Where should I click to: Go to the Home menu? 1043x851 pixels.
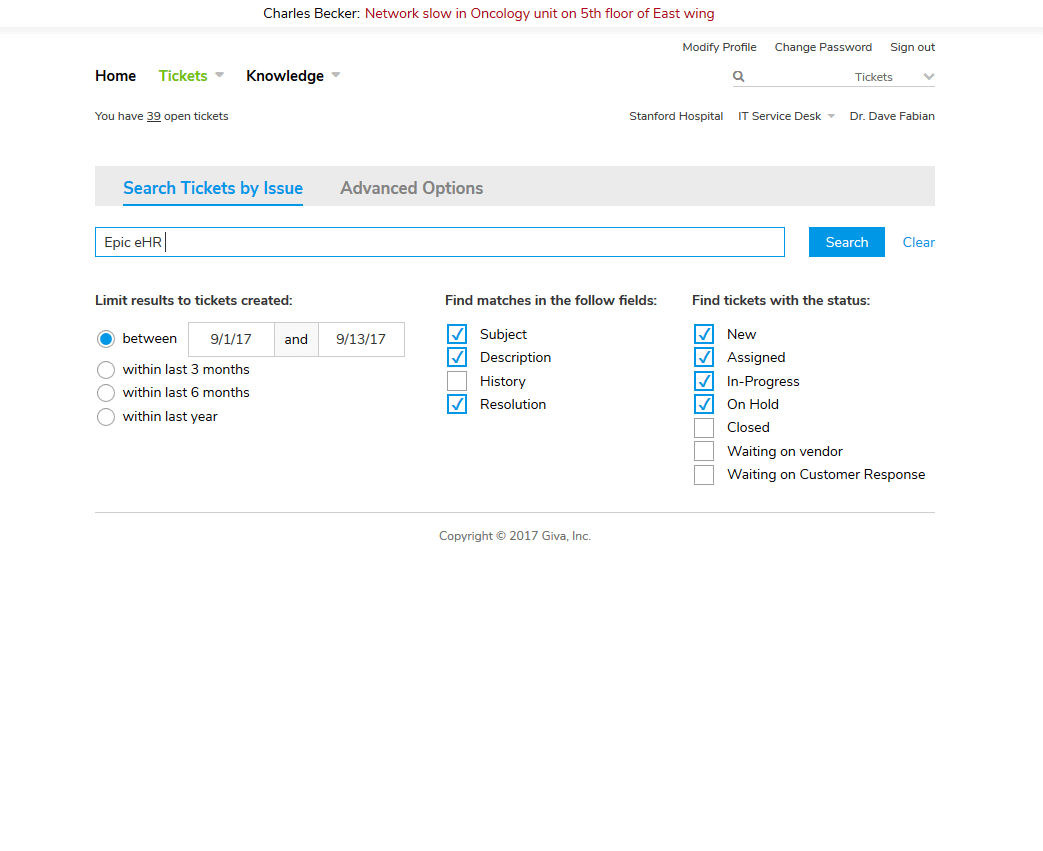tap(116, 76)
